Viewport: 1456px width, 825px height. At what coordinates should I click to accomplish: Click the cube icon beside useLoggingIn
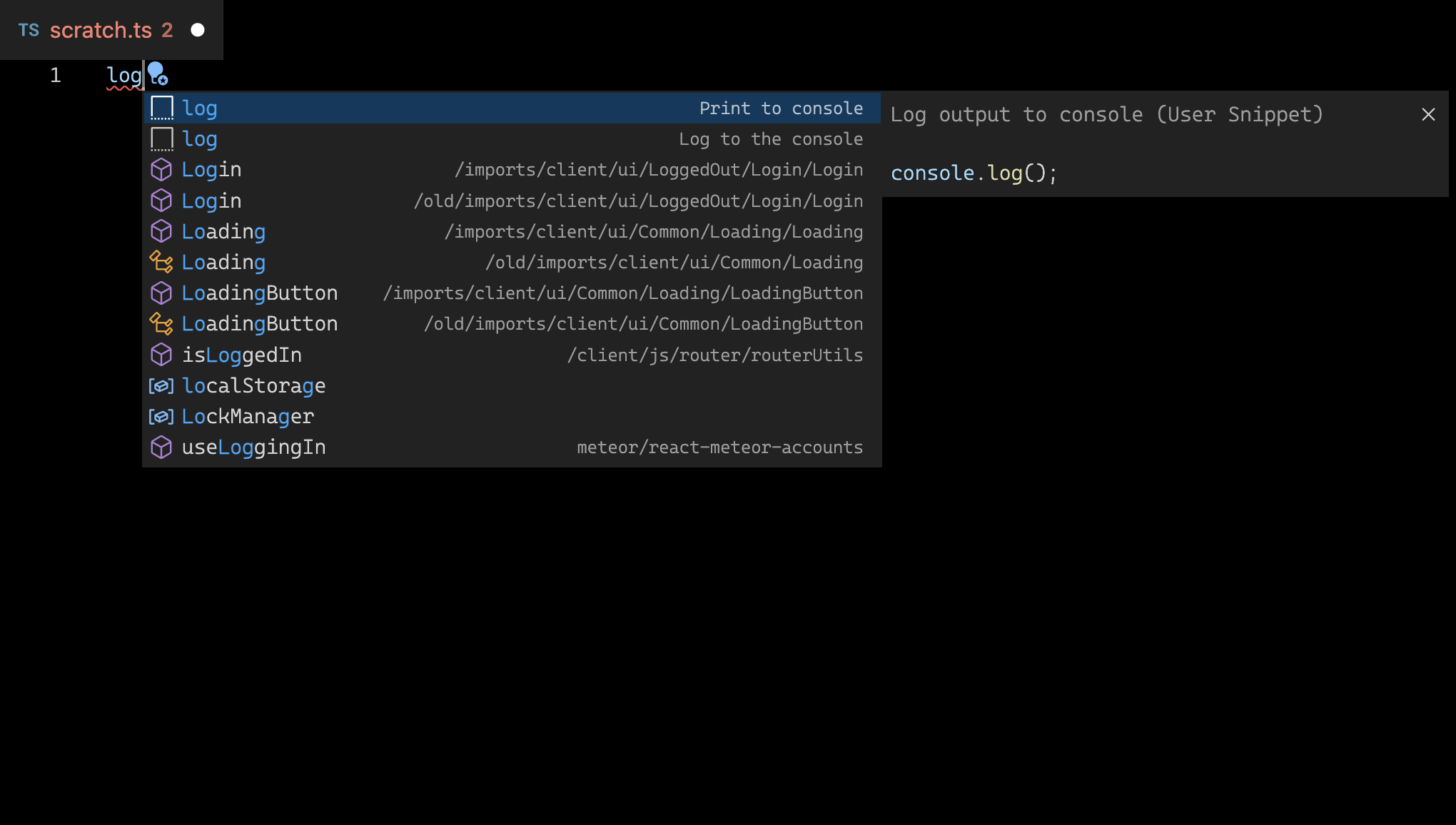(x=161, y=447)
